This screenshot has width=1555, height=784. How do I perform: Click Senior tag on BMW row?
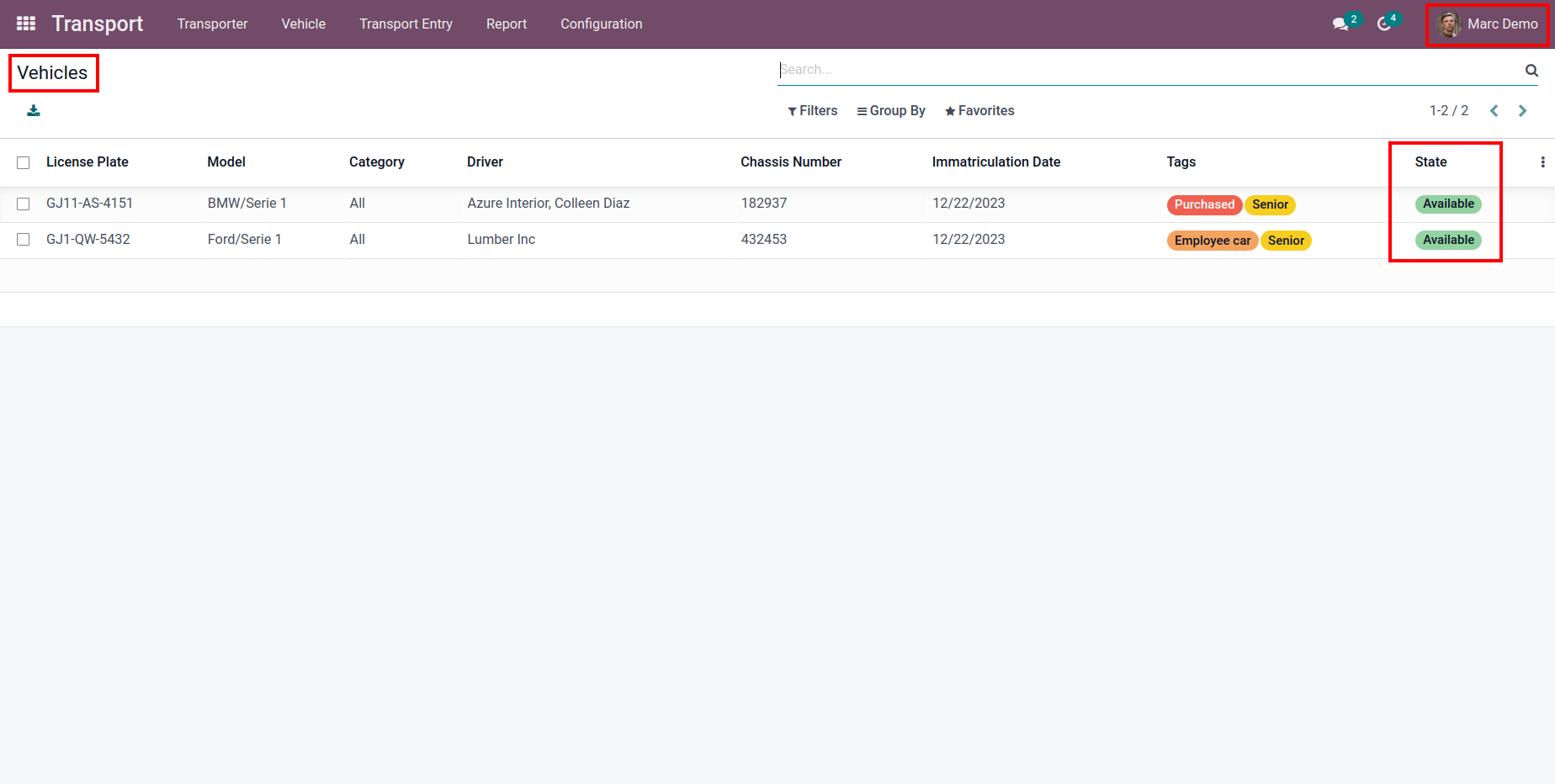pyautogui.click(x=1270, y=204)
